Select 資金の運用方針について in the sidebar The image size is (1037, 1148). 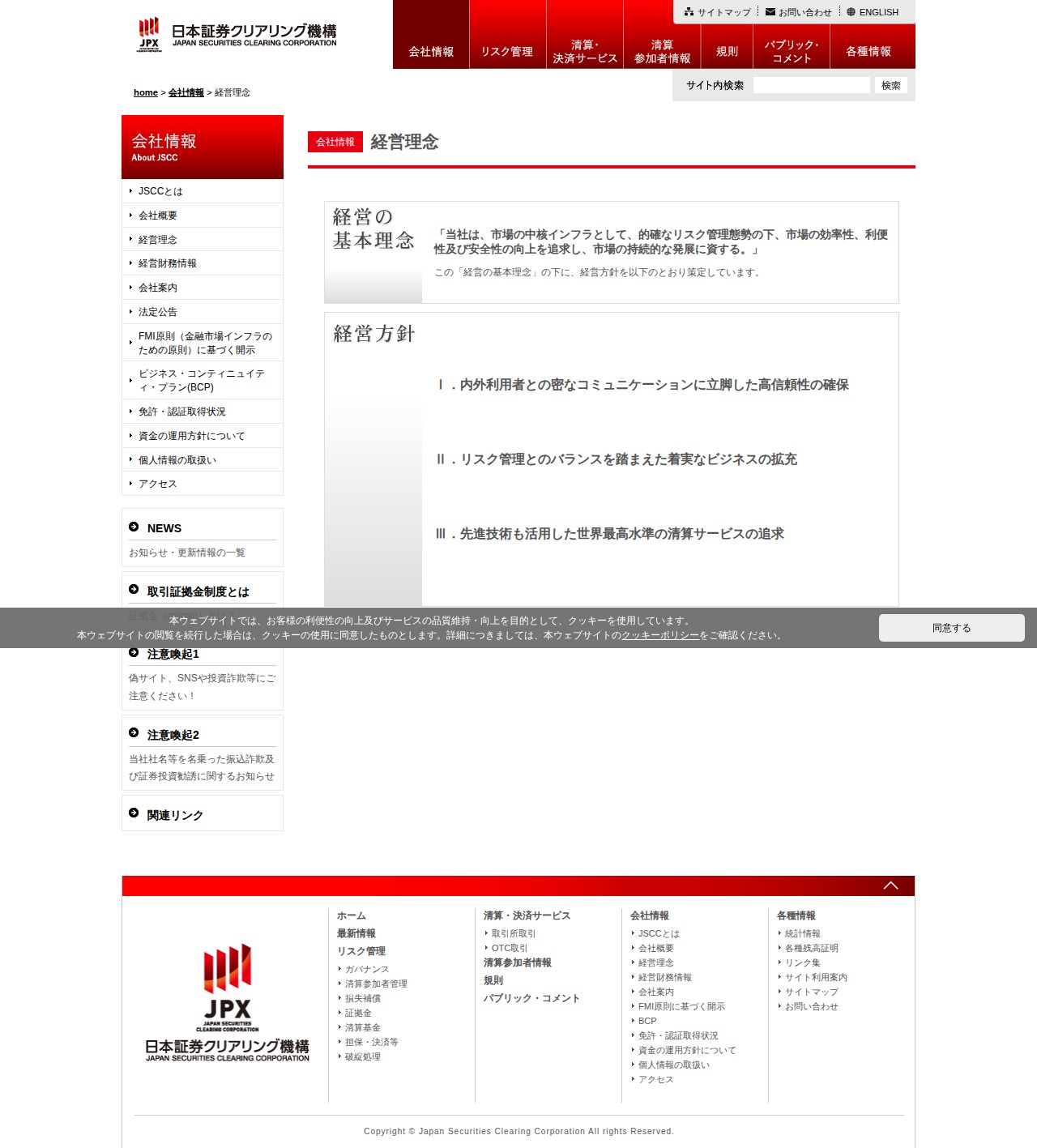click(x=203, y=436)
